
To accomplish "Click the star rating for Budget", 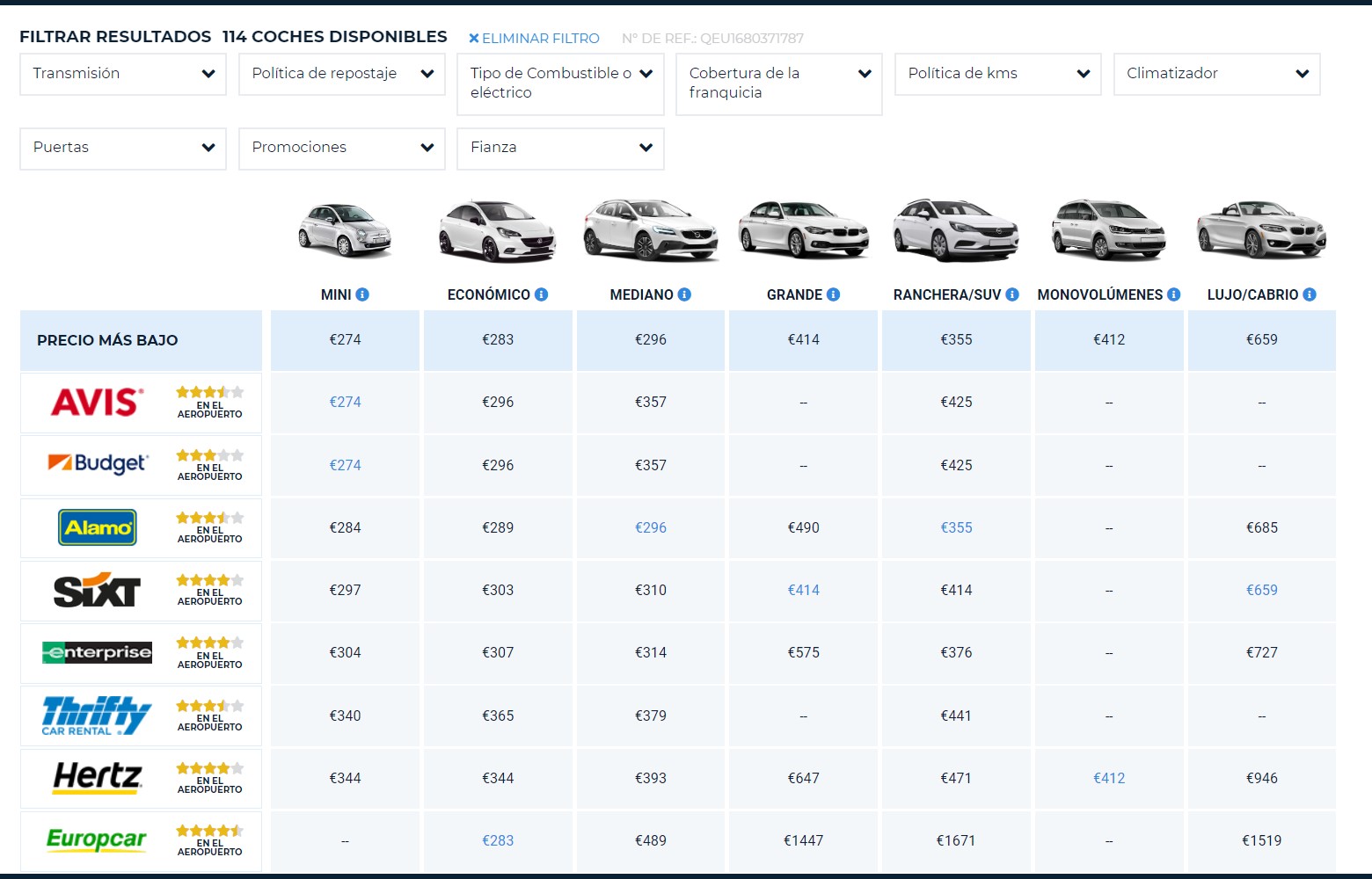I will click(209, 455).
